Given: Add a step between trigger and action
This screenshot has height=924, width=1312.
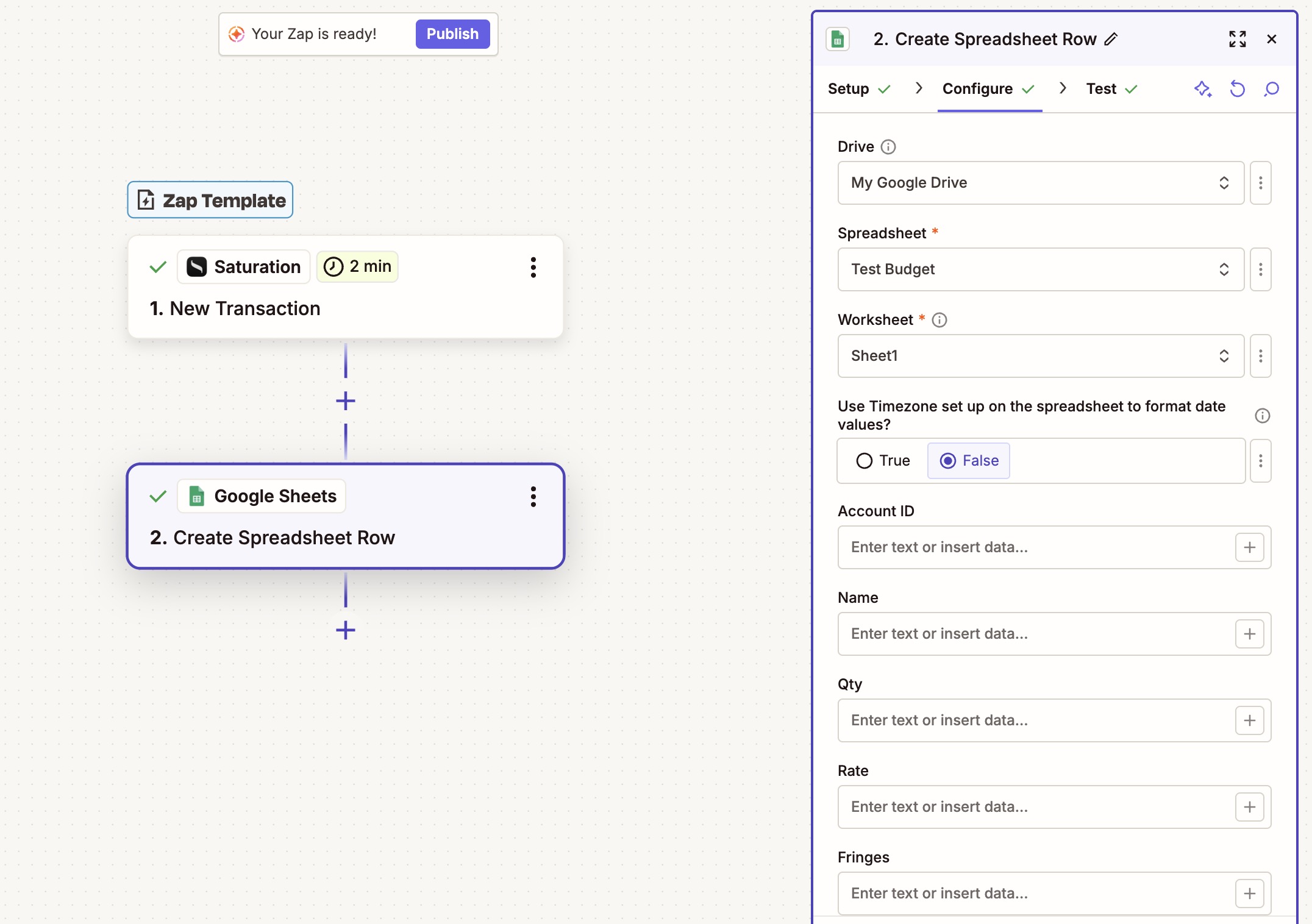Looking at the screenshot, I should tap(346, 400).
